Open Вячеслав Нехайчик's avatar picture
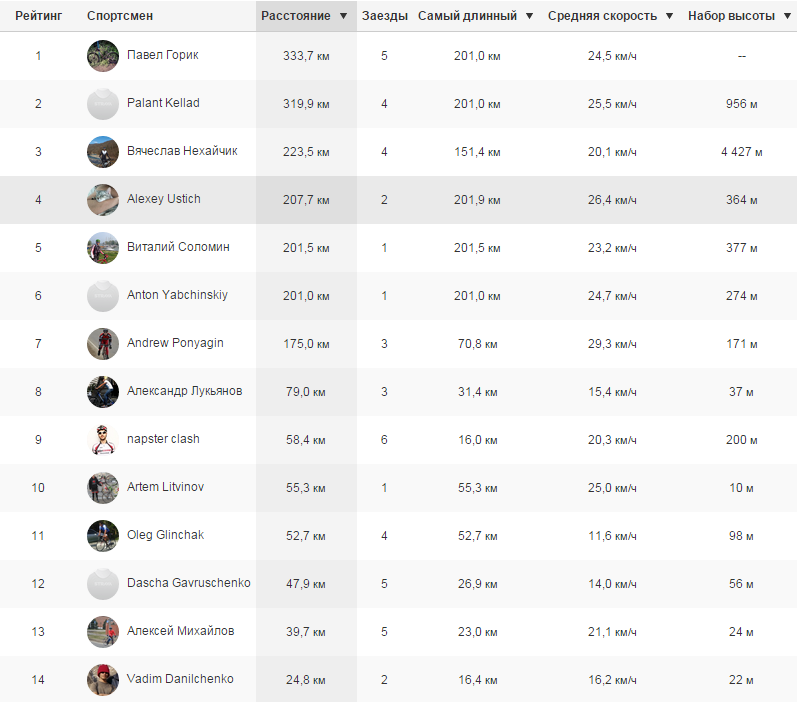 click(x=103, y=152)
